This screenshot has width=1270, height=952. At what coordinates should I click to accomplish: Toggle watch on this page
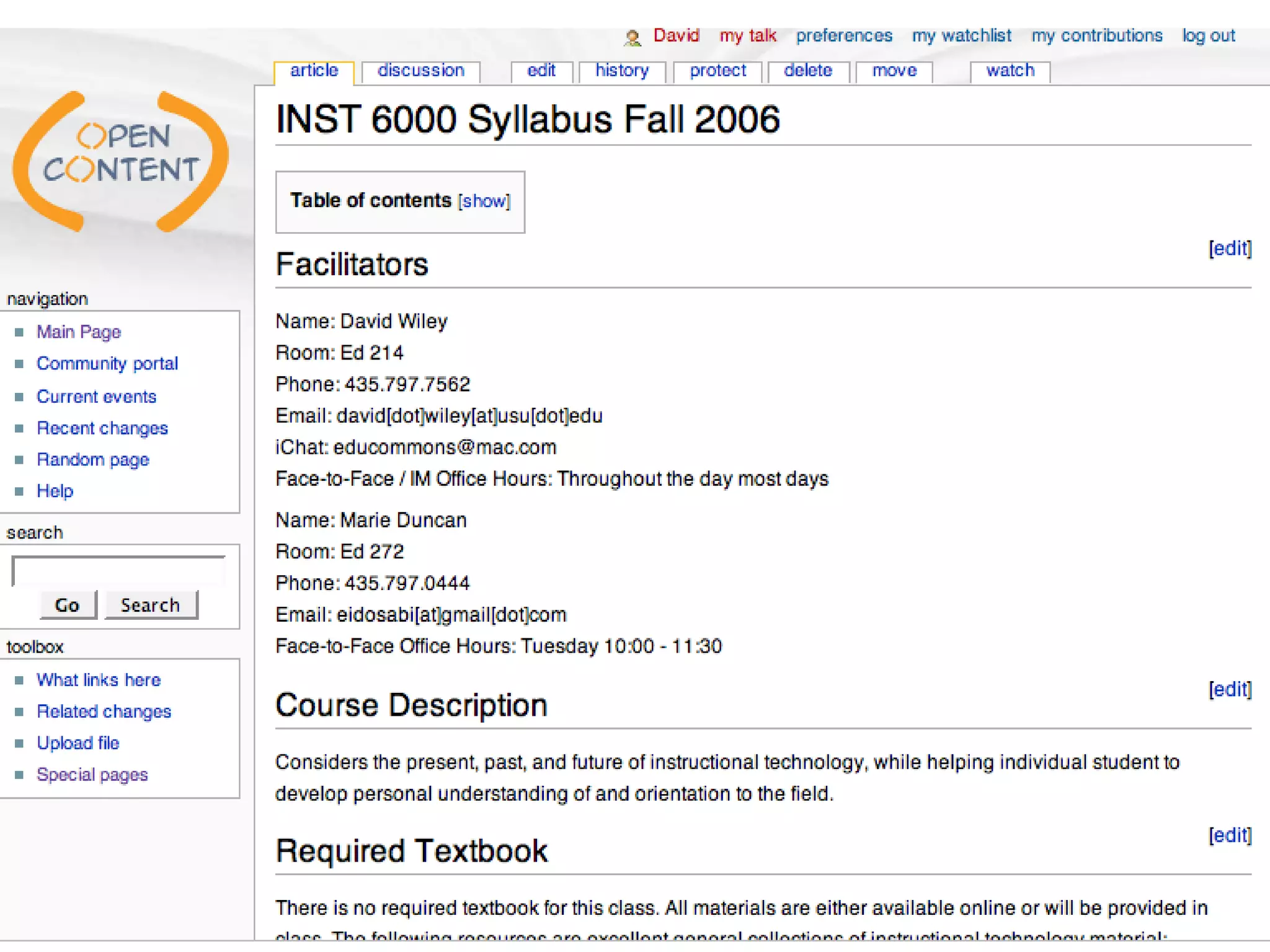pos(1010,71)
